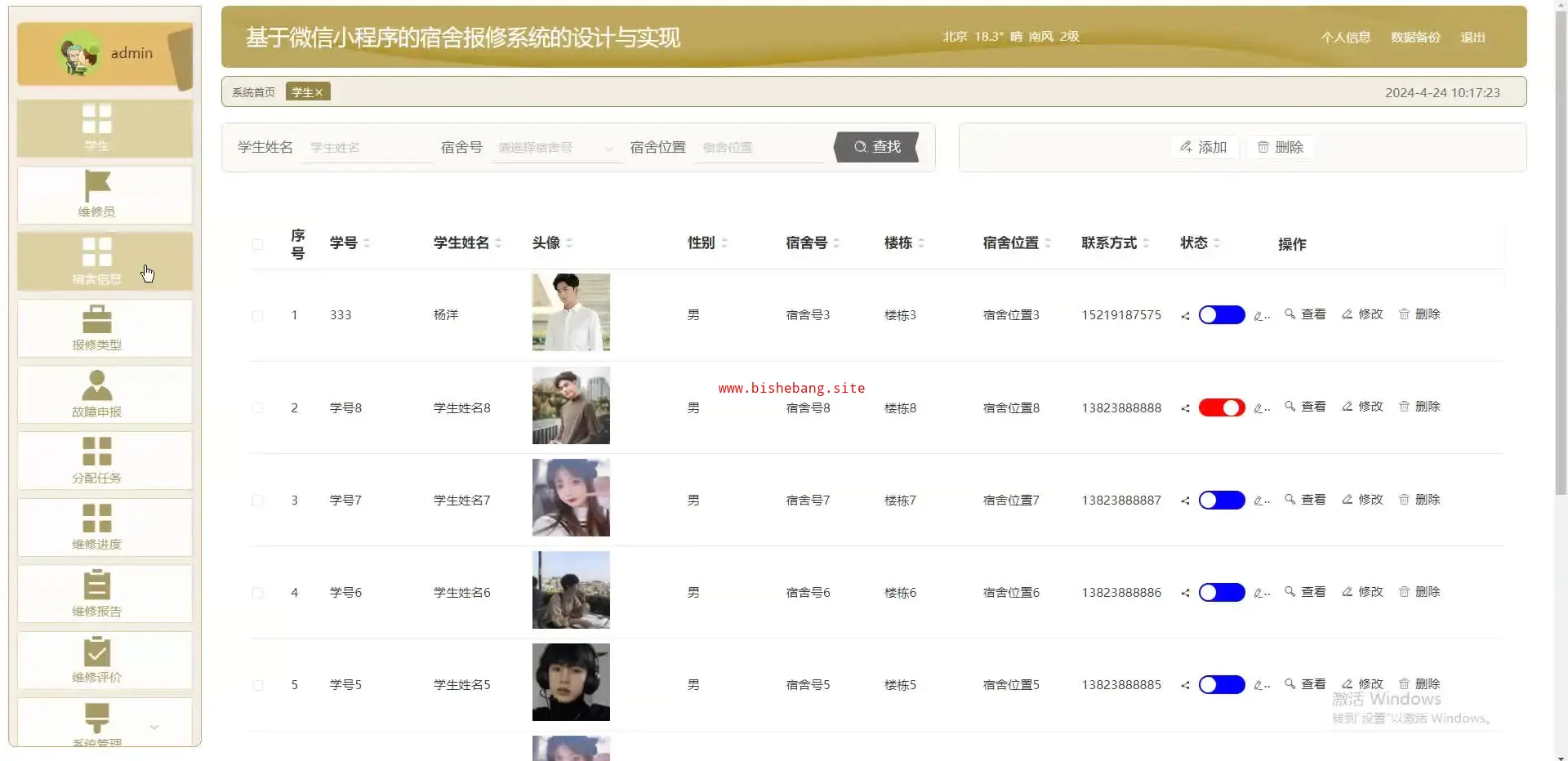View details for 学生姓名6
1568x761 pixels.
coord(1305,592)
